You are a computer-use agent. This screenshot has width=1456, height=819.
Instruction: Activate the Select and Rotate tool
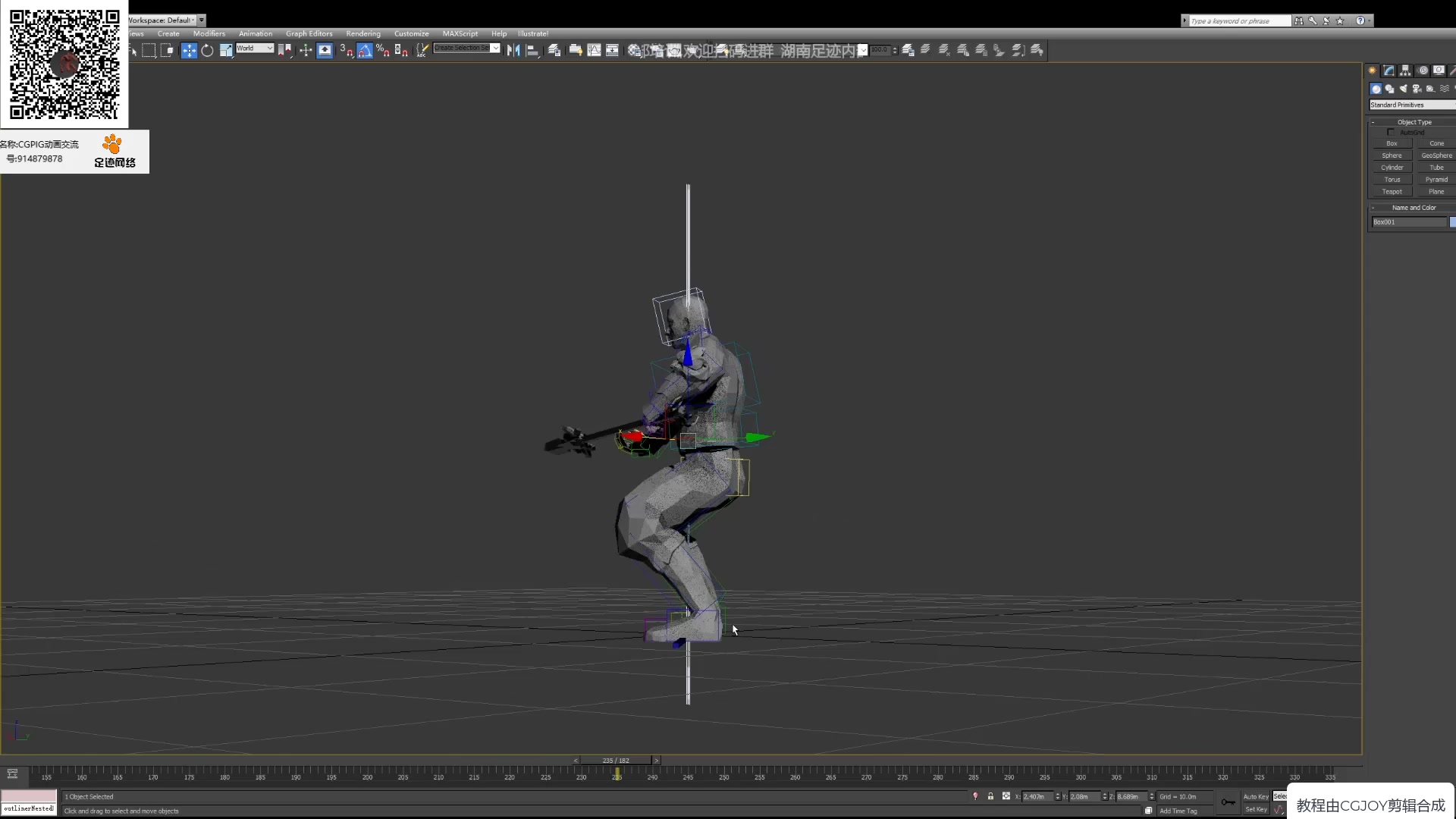click(207, 51)
